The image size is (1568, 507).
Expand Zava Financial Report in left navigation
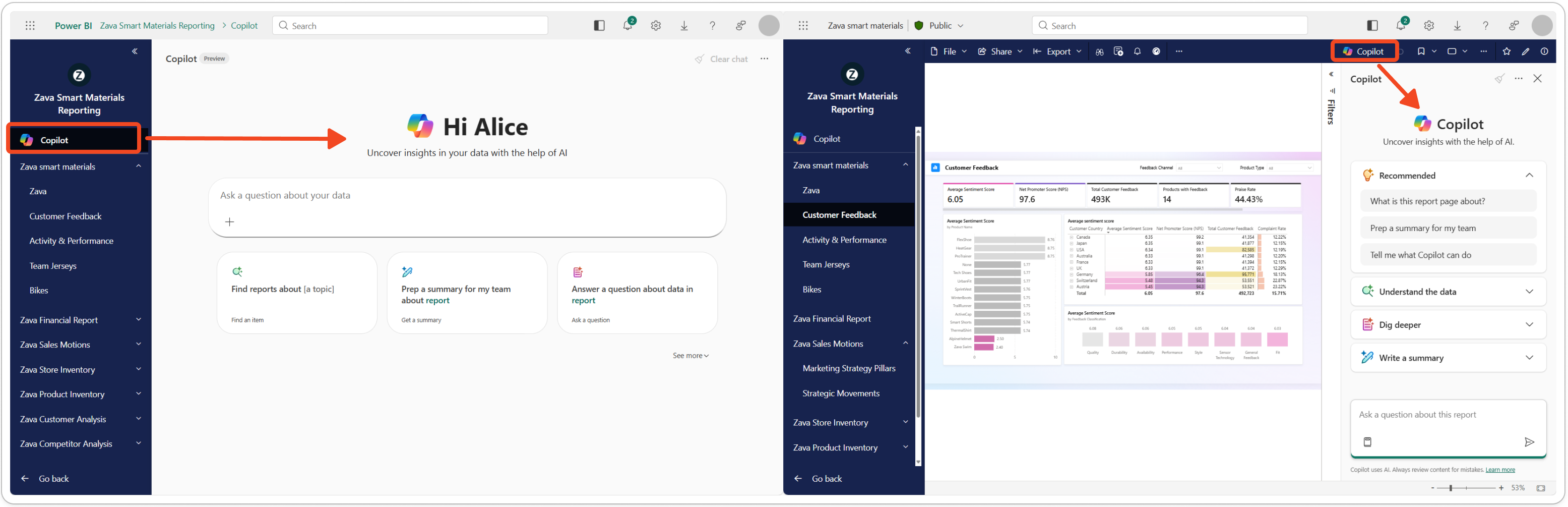pyautogui.click(x=139, y=319)
